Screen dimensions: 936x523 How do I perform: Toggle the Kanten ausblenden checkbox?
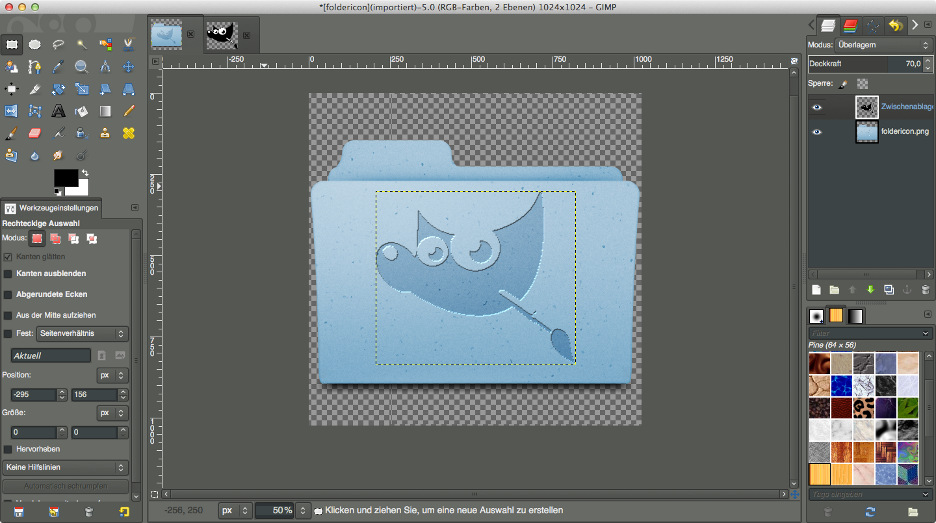(8, 273)
